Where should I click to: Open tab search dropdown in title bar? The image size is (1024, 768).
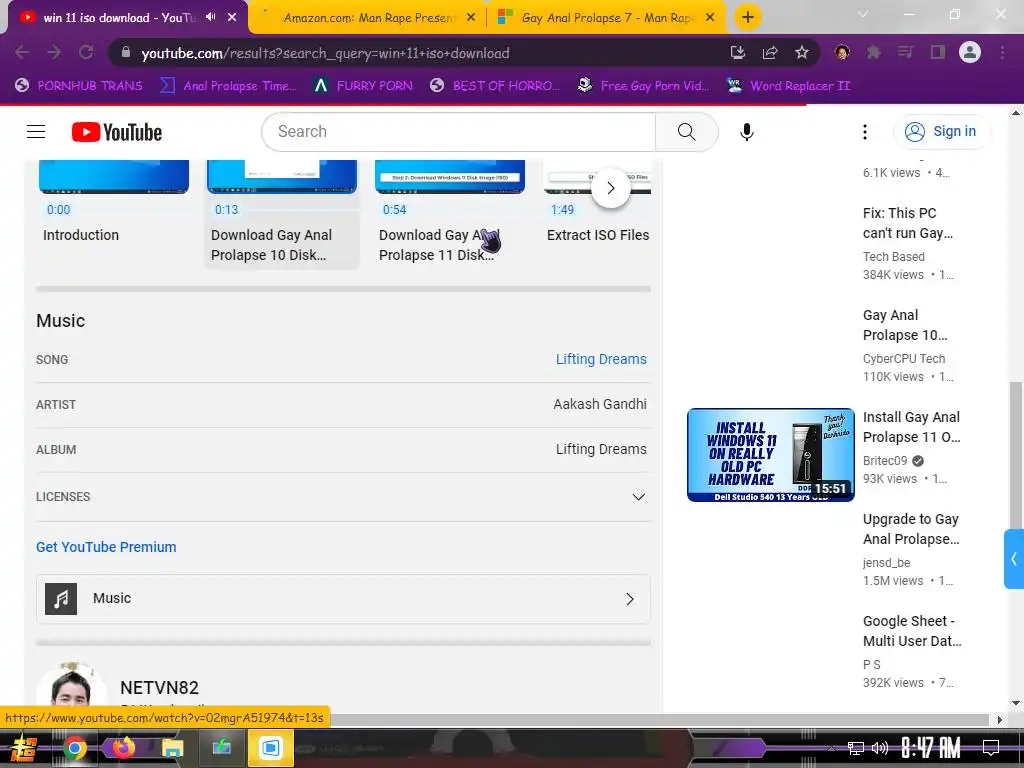click(x=863, y=14)
